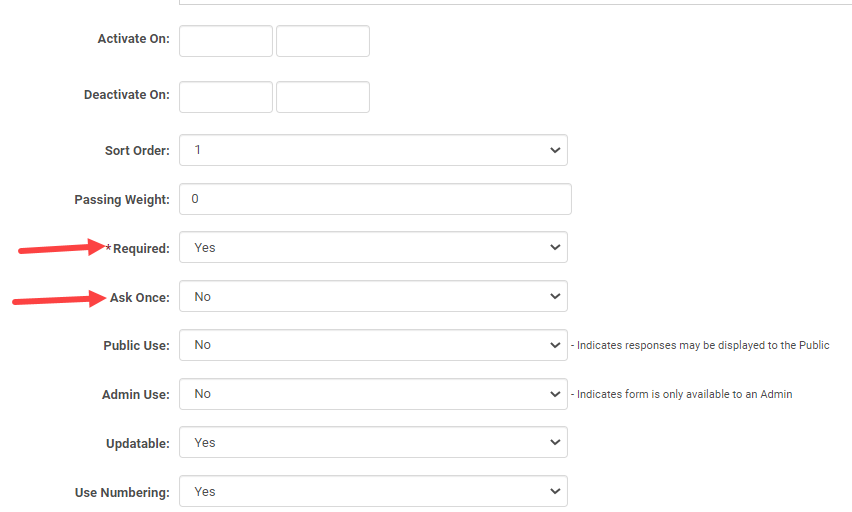The image size is (852, 512).
Task: Click the Deactivate On time field
Action: [322, 97]
